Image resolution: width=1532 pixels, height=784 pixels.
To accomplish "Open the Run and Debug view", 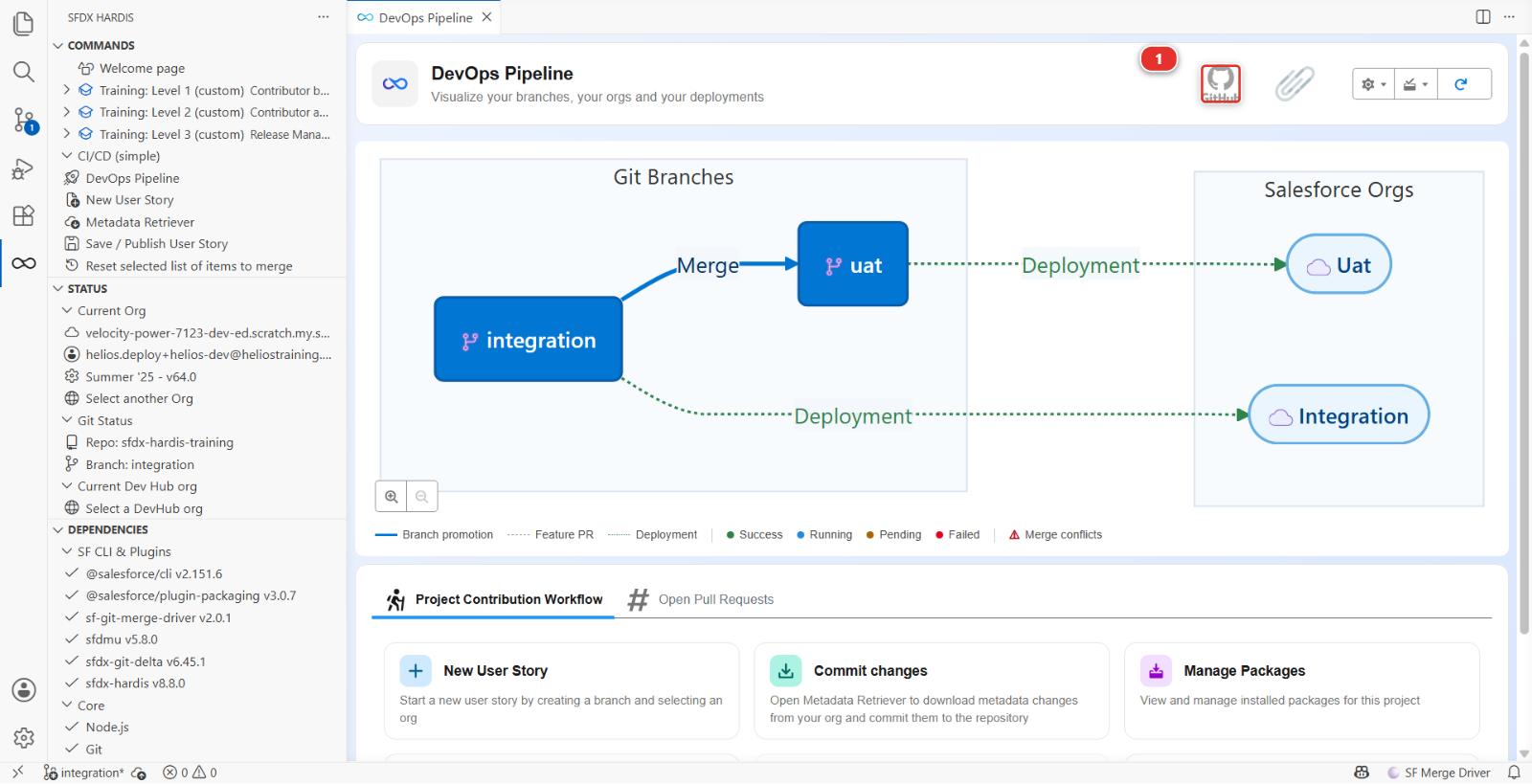I will coord(24,168).
